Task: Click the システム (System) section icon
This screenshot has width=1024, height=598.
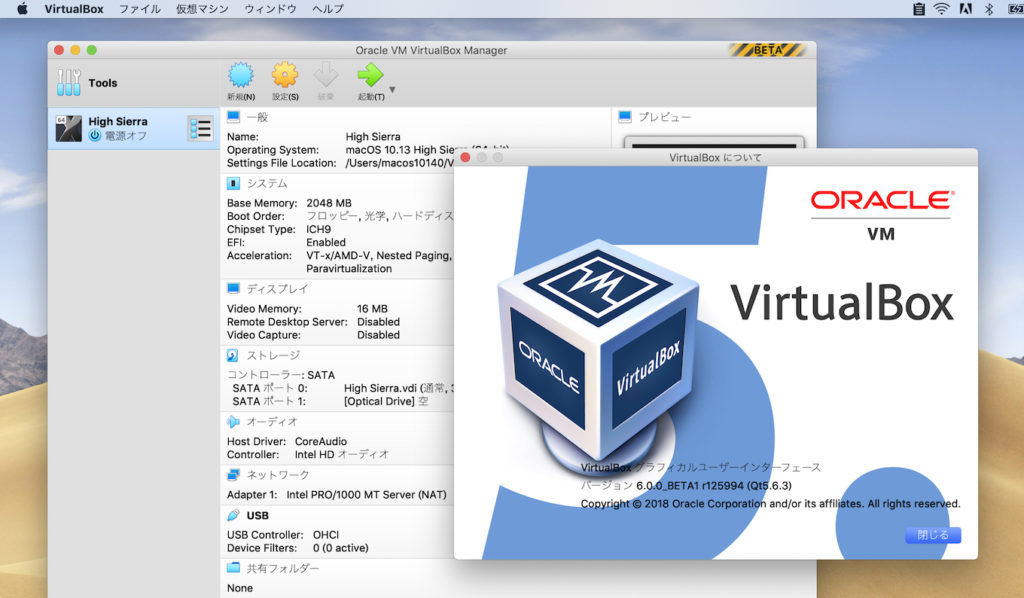Action: click(235, 183)
